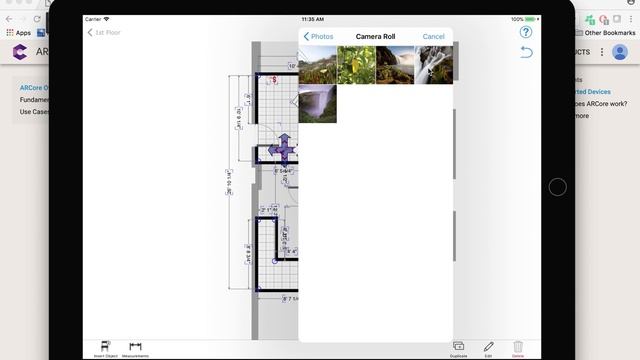
Task: Go back to 1st Floor
Action: click(104, 32)
